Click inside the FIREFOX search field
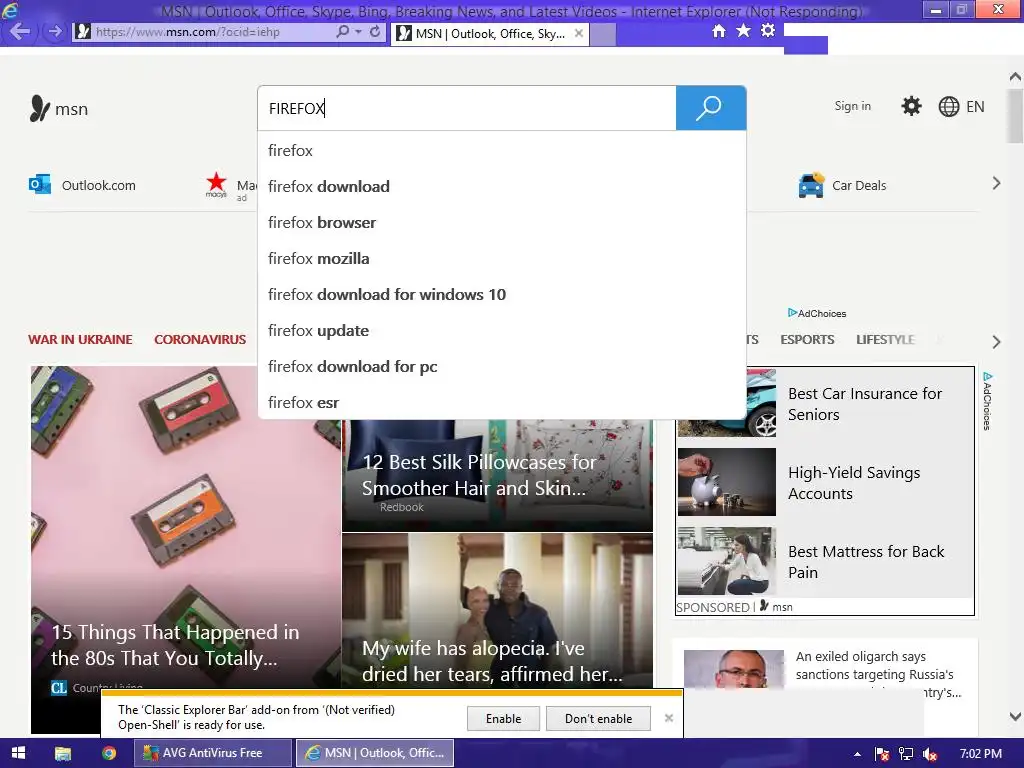Image resolution: width=1024 pixels, height=768 pixels. [x=467, y=108]
